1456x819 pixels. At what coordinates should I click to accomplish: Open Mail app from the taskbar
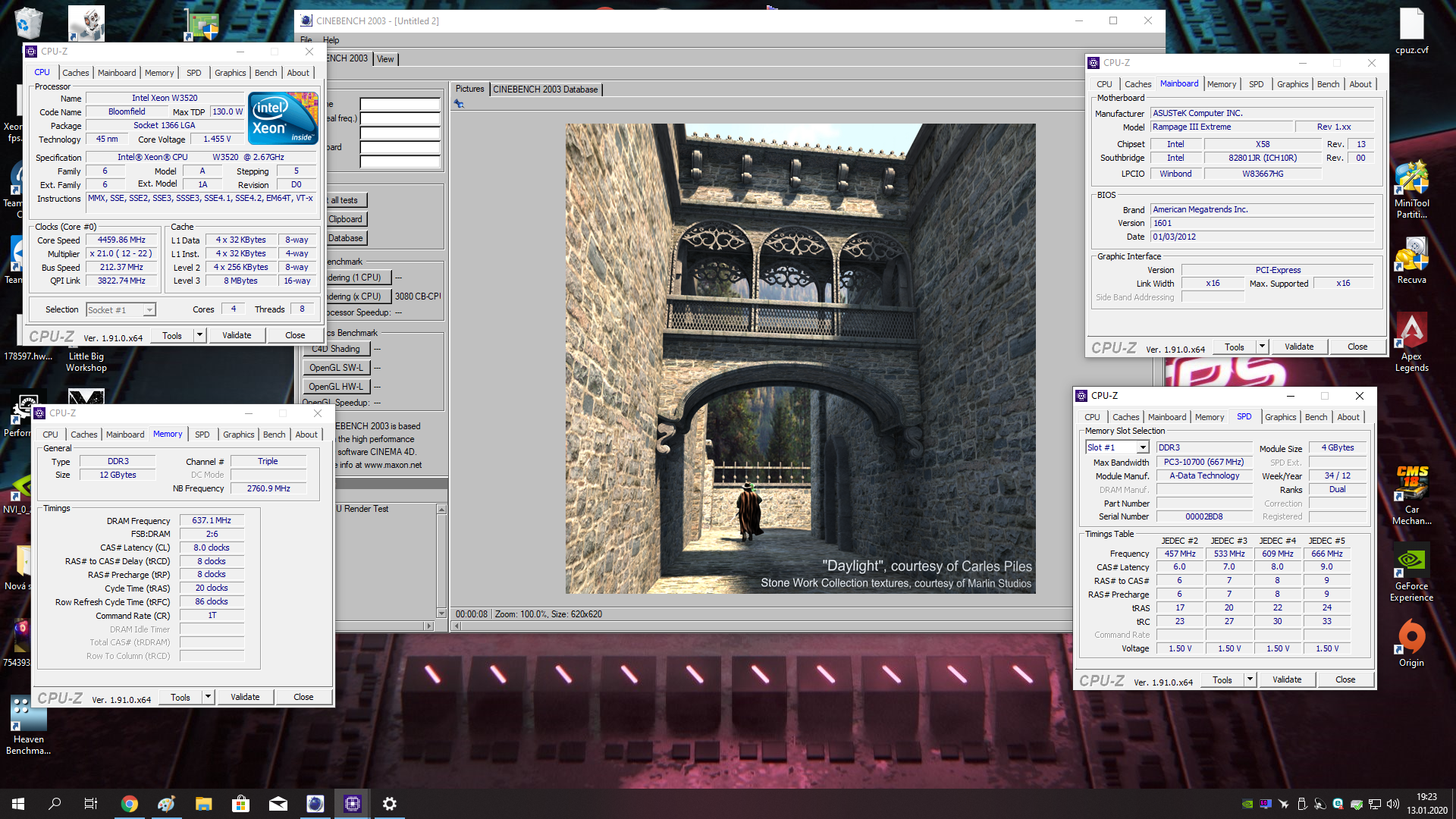point(278,804)
